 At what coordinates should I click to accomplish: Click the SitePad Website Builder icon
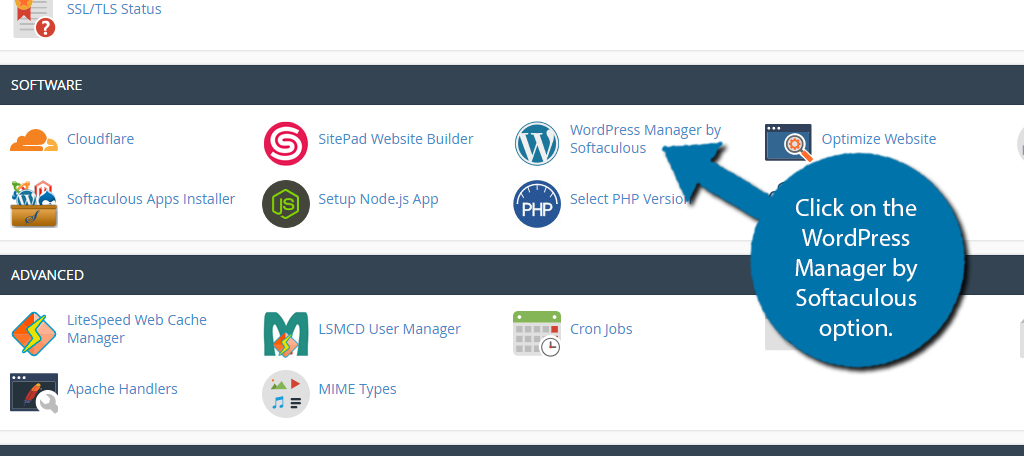click(x=285, y=144)
